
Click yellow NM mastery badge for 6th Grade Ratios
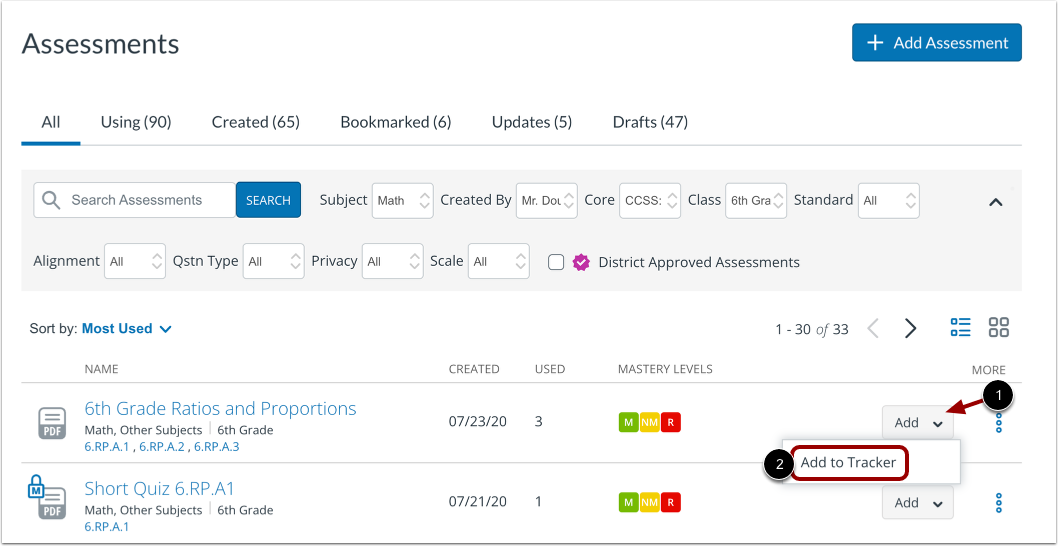(x=650, y=423)
